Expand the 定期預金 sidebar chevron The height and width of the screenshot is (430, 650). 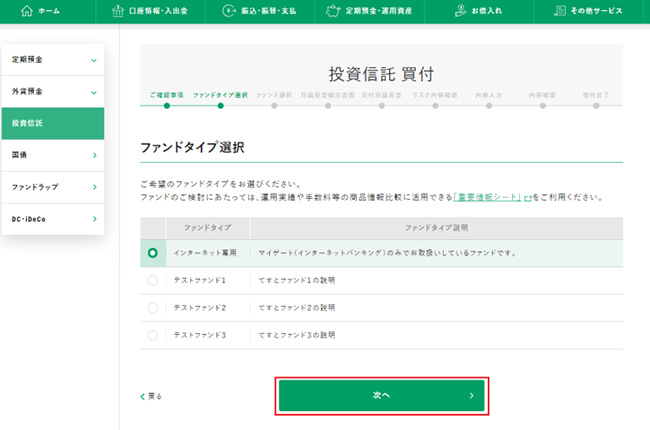94,60
